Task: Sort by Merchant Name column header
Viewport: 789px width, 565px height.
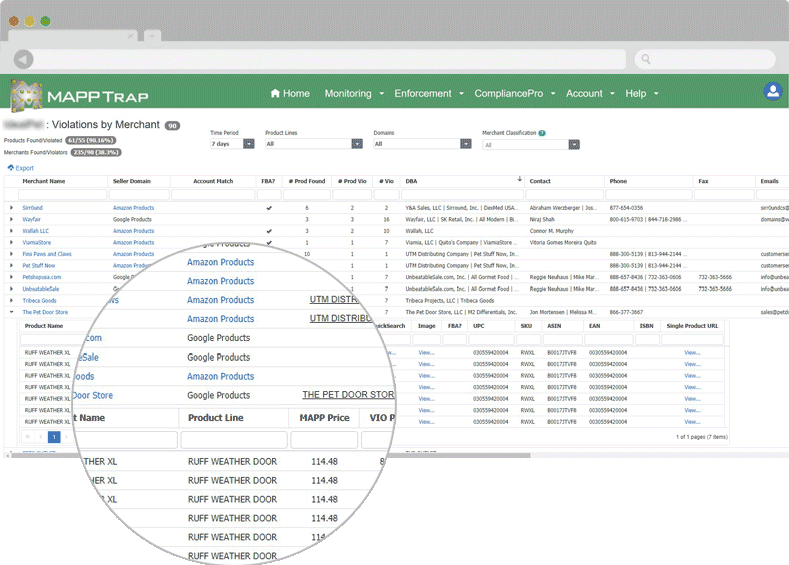Action: coord(44,181)
